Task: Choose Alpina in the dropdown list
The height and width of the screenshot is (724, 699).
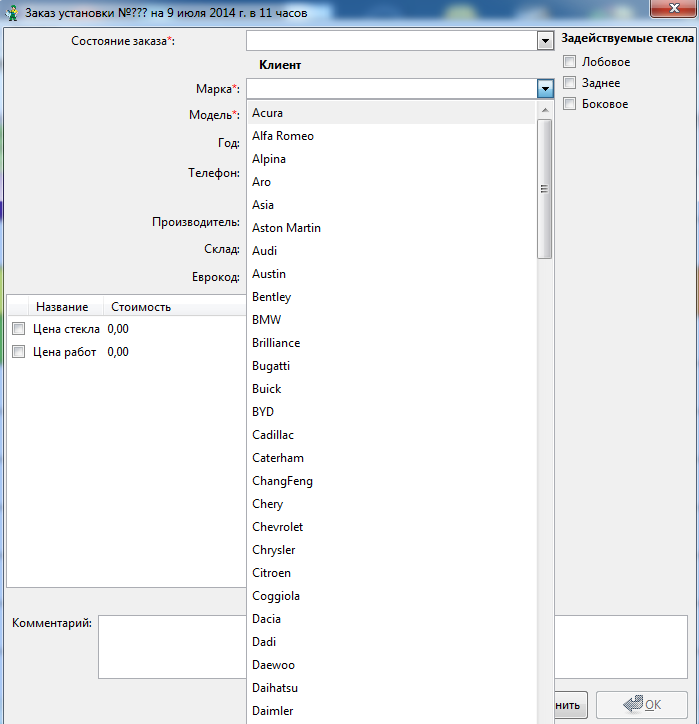Action: point(392,159)
